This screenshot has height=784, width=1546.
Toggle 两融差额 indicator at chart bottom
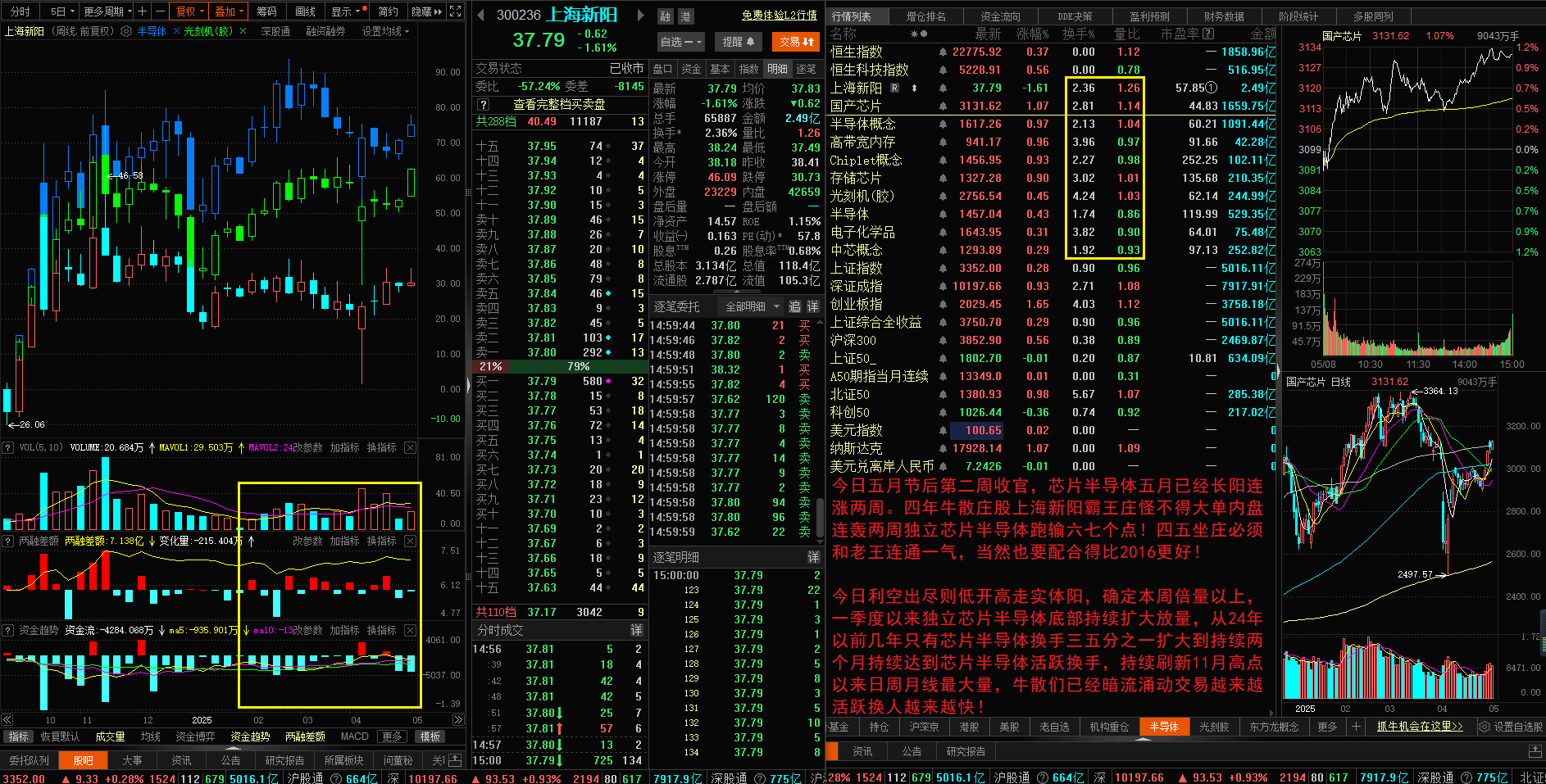point(305,736)
